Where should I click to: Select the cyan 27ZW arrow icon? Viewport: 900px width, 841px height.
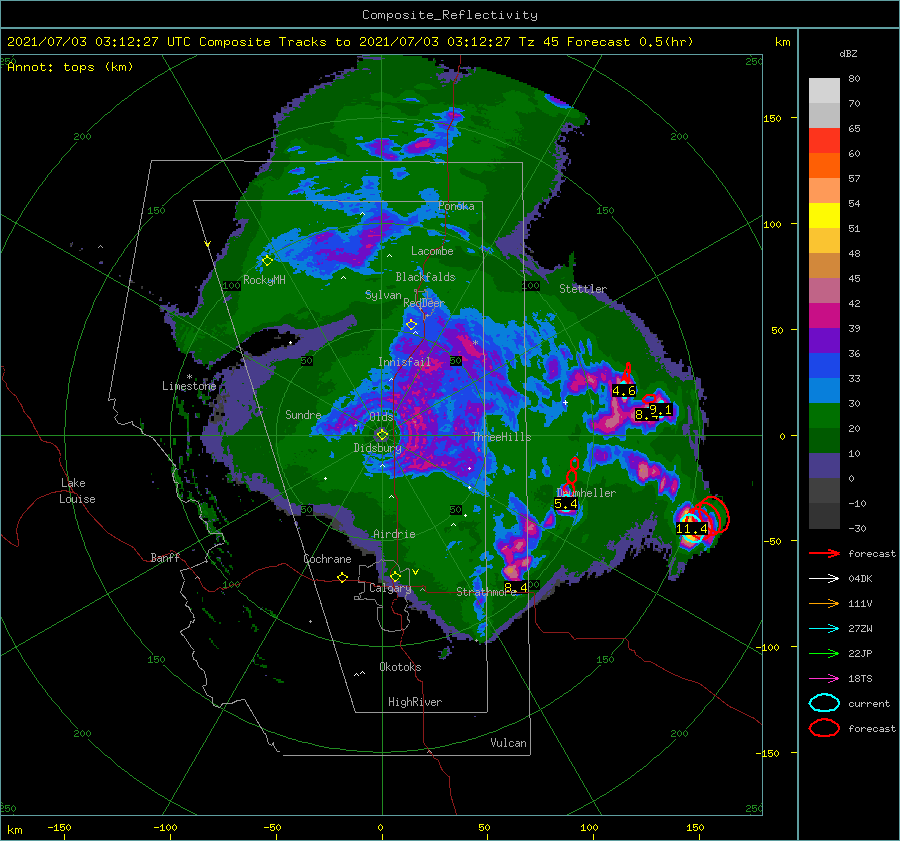pos(824,629)
